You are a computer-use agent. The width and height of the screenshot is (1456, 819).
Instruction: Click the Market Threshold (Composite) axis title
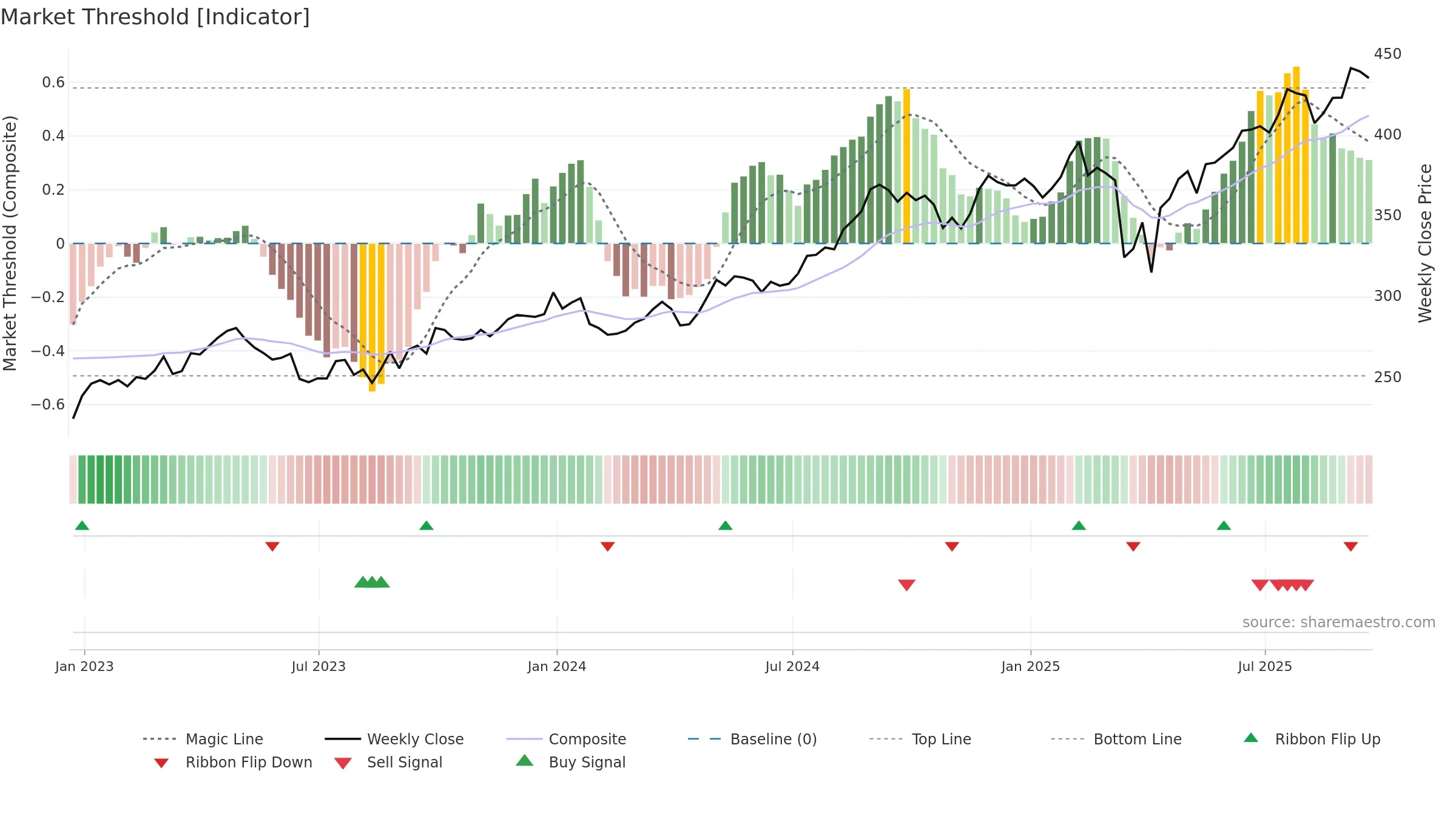[10, 243]
